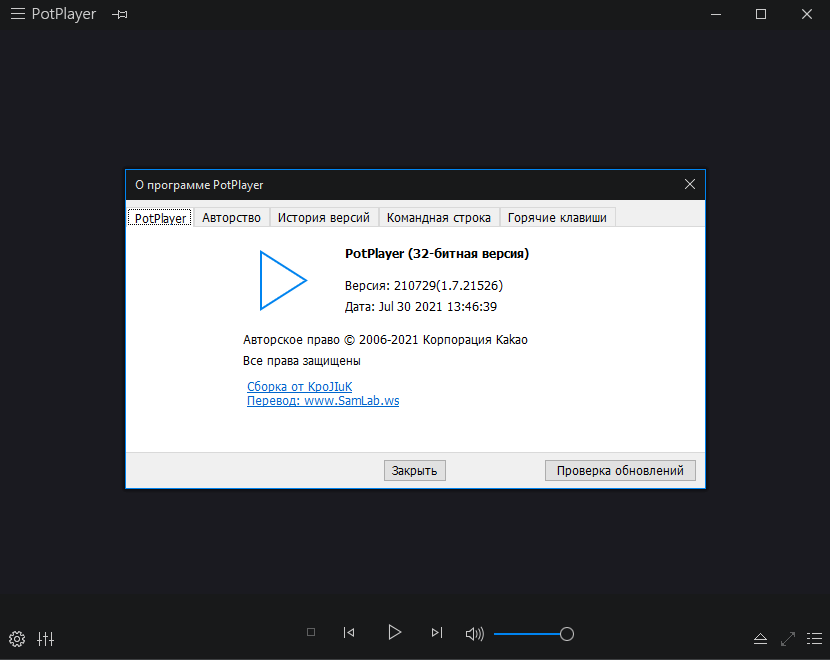Skip to the next track
Screen dimensions: 830x660
[x=437, y=632]
